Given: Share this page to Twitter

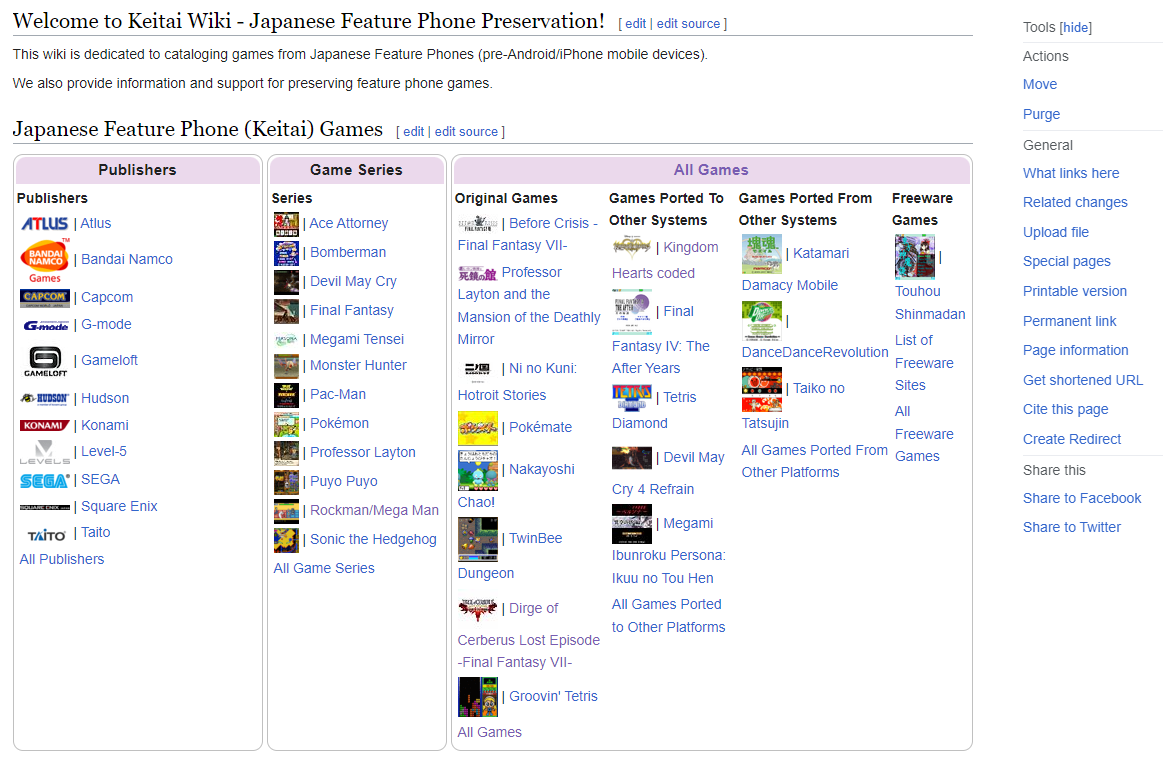Looking at the screenshot, I should coord(1072,528).
